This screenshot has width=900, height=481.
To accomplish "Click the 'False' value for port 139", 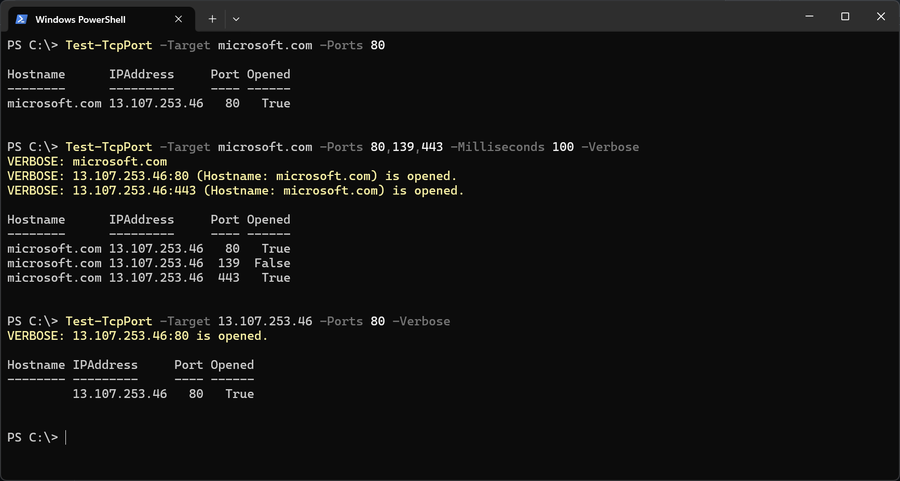I will point(272,263).
